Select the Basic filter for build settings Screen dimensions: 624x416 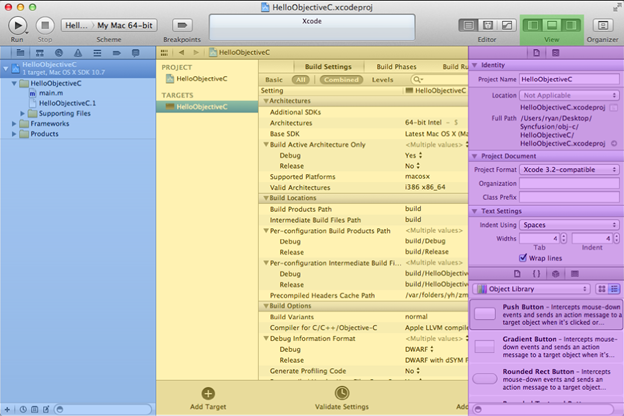pyautogui.click(x=274, y=80)
